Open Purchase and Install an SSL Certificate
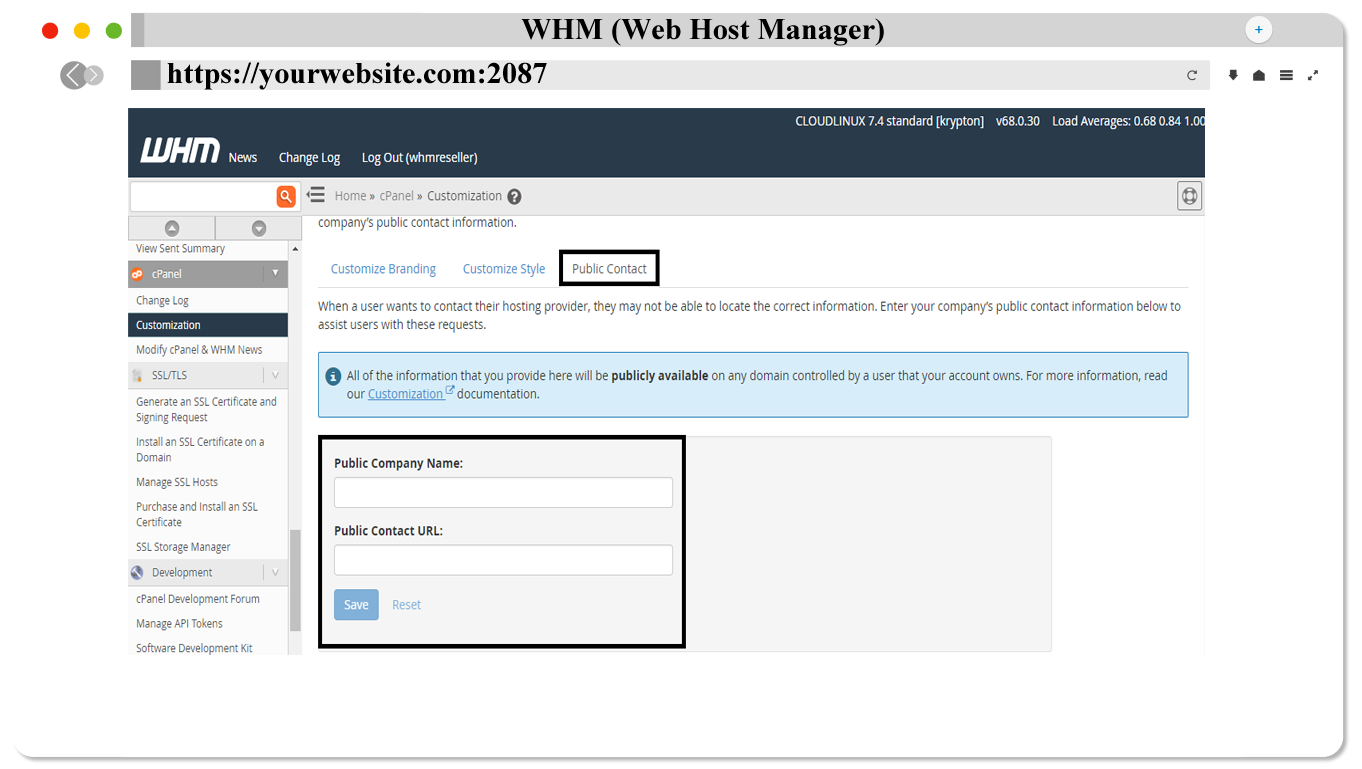1362x769 pixels. click(x=197, y=514)
